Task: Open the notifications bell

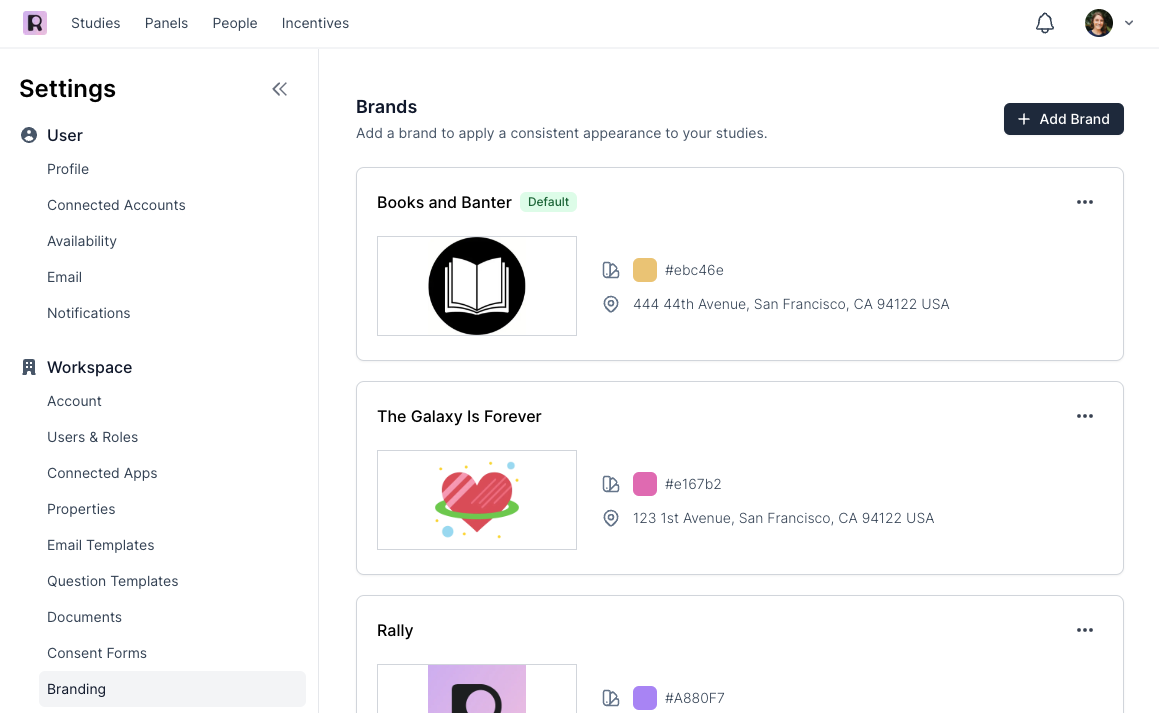Action: [x=1045, y=23]
